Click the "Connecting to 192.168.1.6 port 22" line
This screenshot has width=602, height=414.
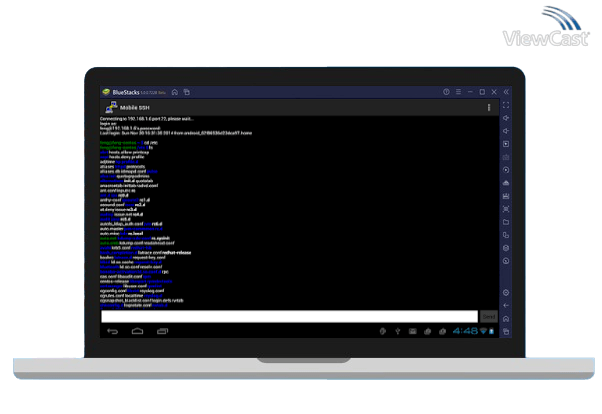(x=147, y=119)
